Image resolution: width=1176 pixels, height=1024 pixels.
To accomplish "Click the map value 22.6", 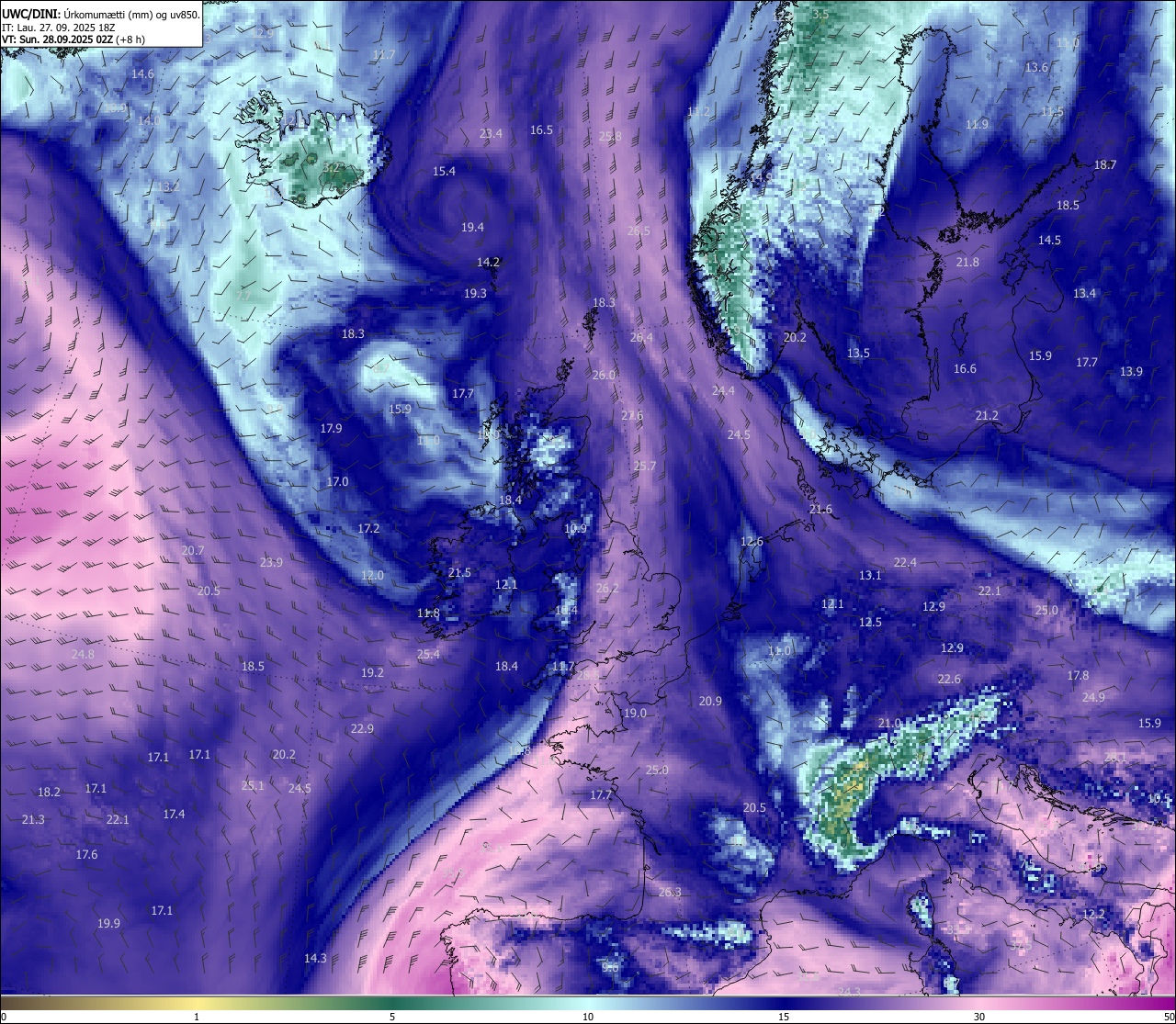I will pyautogui.click(x=949, y=679).
